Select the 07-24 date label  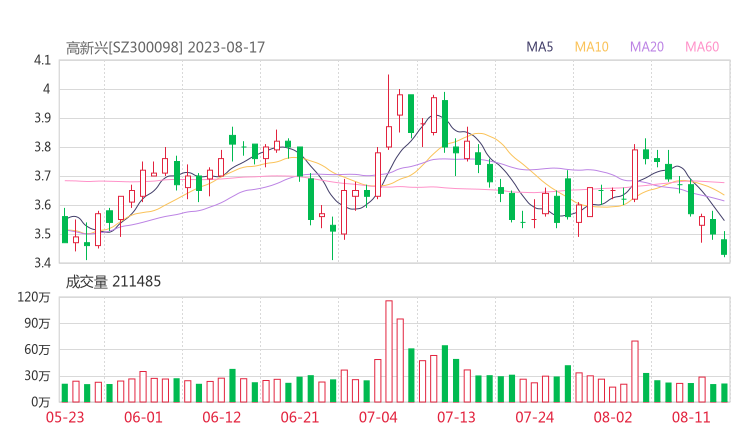535,417
